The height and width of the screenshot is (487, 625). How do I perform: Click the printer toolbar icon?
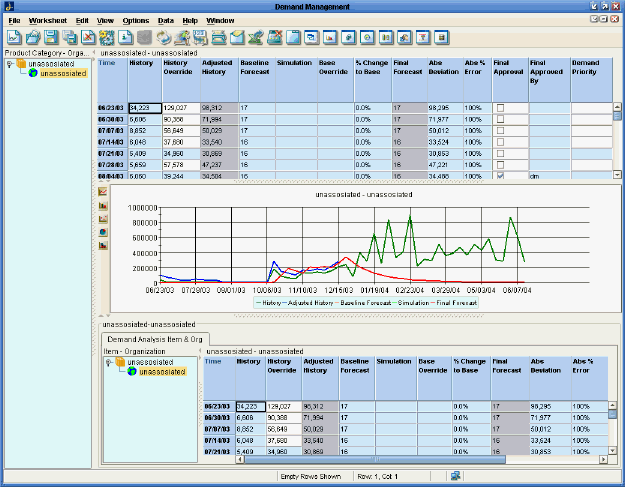[x=219, y=37]
